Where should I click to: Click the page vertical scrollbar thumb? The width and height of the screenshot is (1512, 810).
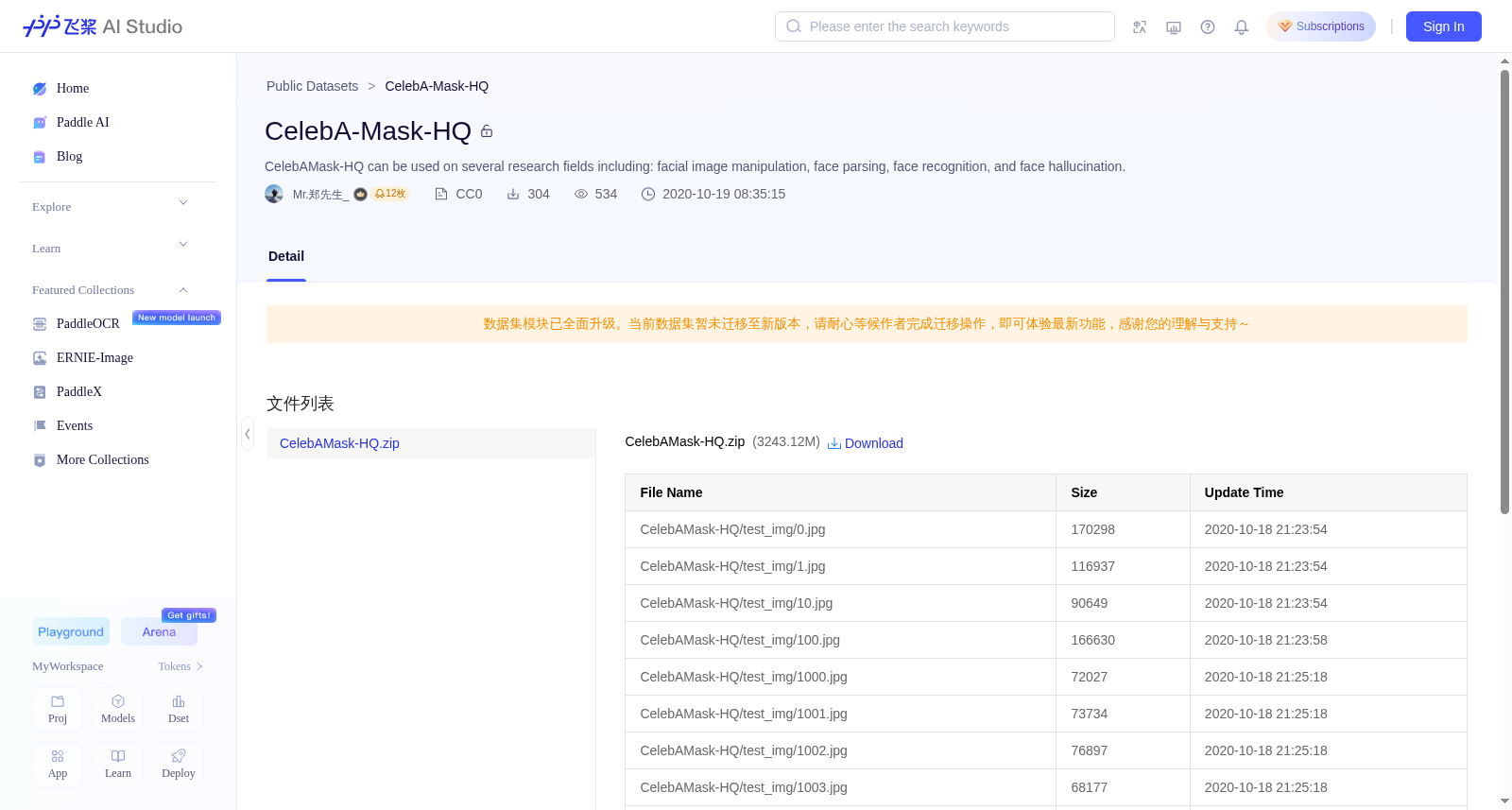tap(1504, 291)
